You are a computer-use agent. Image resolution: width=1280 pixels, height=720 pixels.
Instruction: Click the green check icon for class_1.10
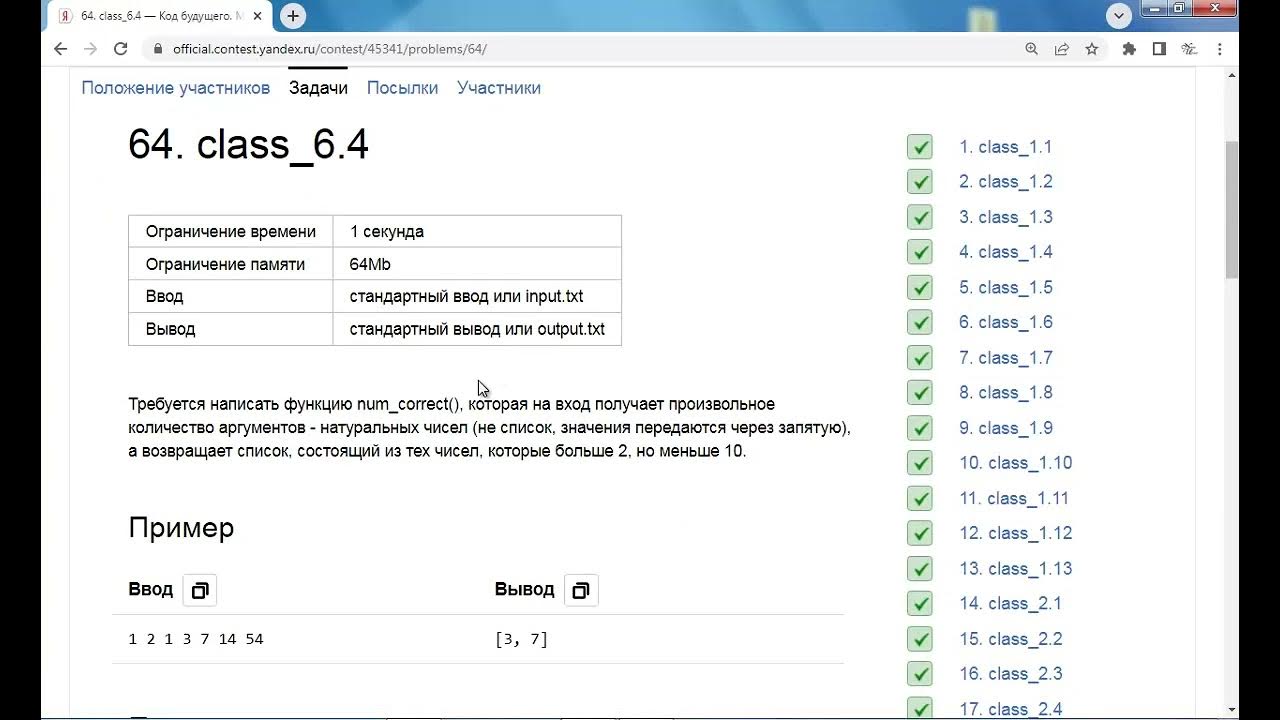click(920, 463)
